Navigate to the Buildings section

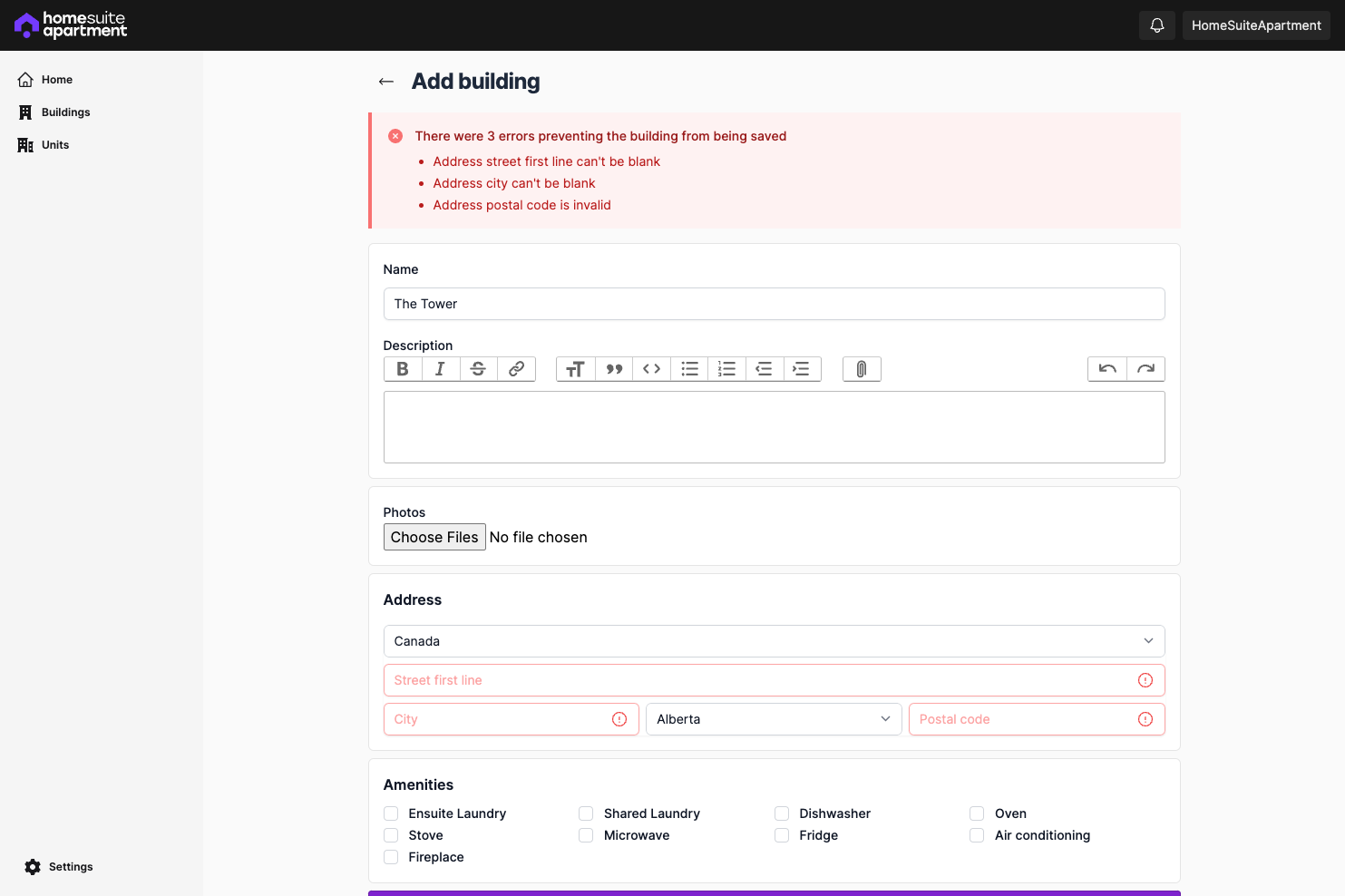[65, 112]
